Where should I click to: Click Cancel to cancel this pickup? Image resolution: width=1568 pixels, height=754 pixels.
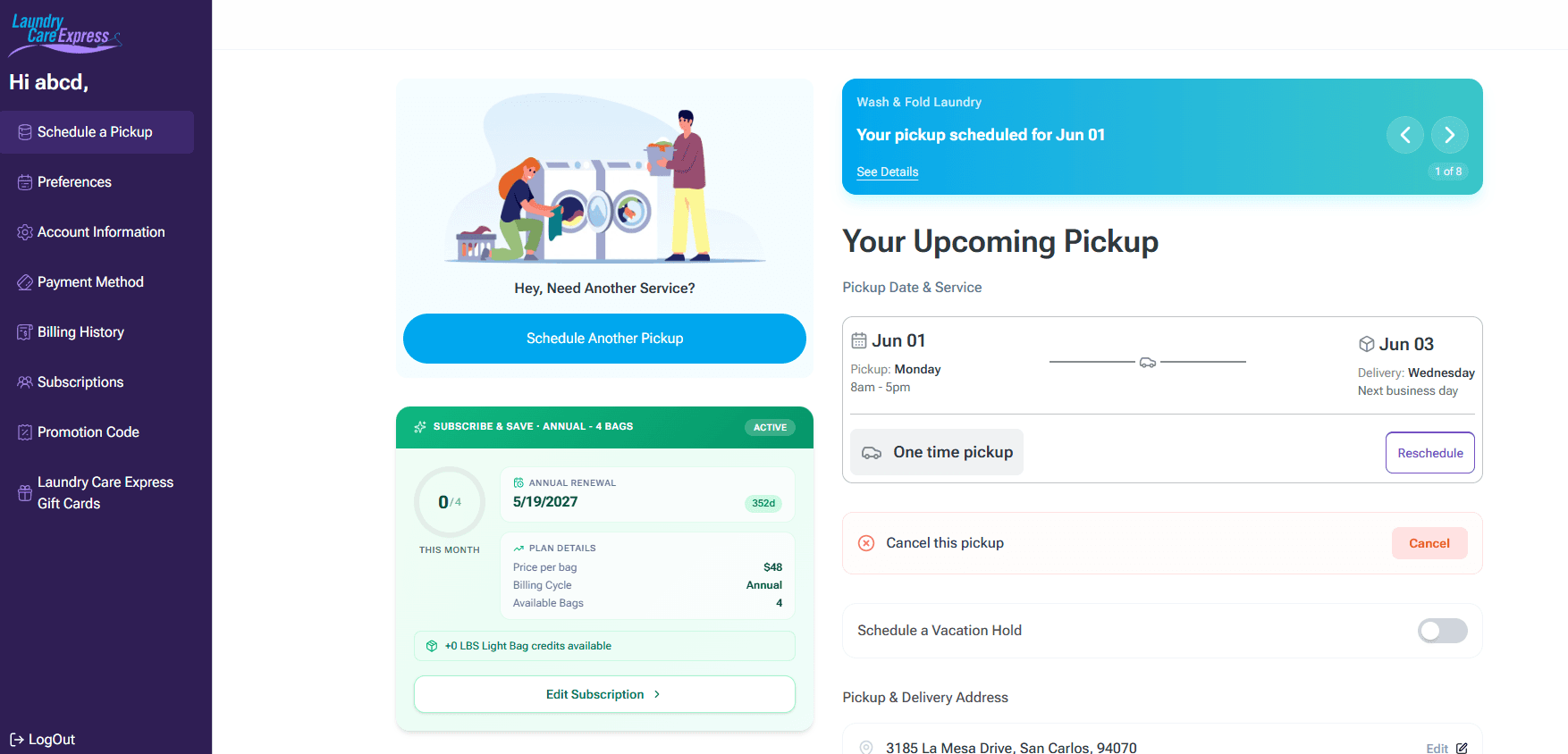[x=1429, y=543]
